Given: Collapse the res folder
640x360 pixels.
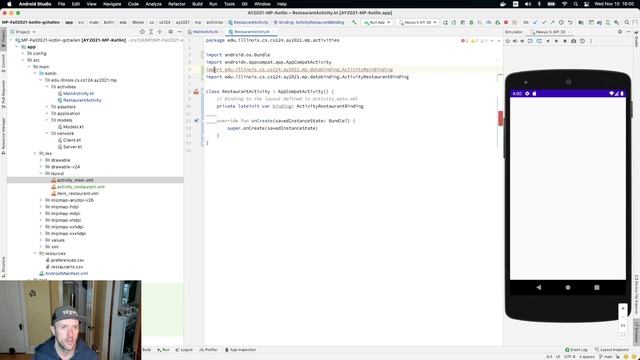Looking at the screenshot, I should [x=35, y=153].
